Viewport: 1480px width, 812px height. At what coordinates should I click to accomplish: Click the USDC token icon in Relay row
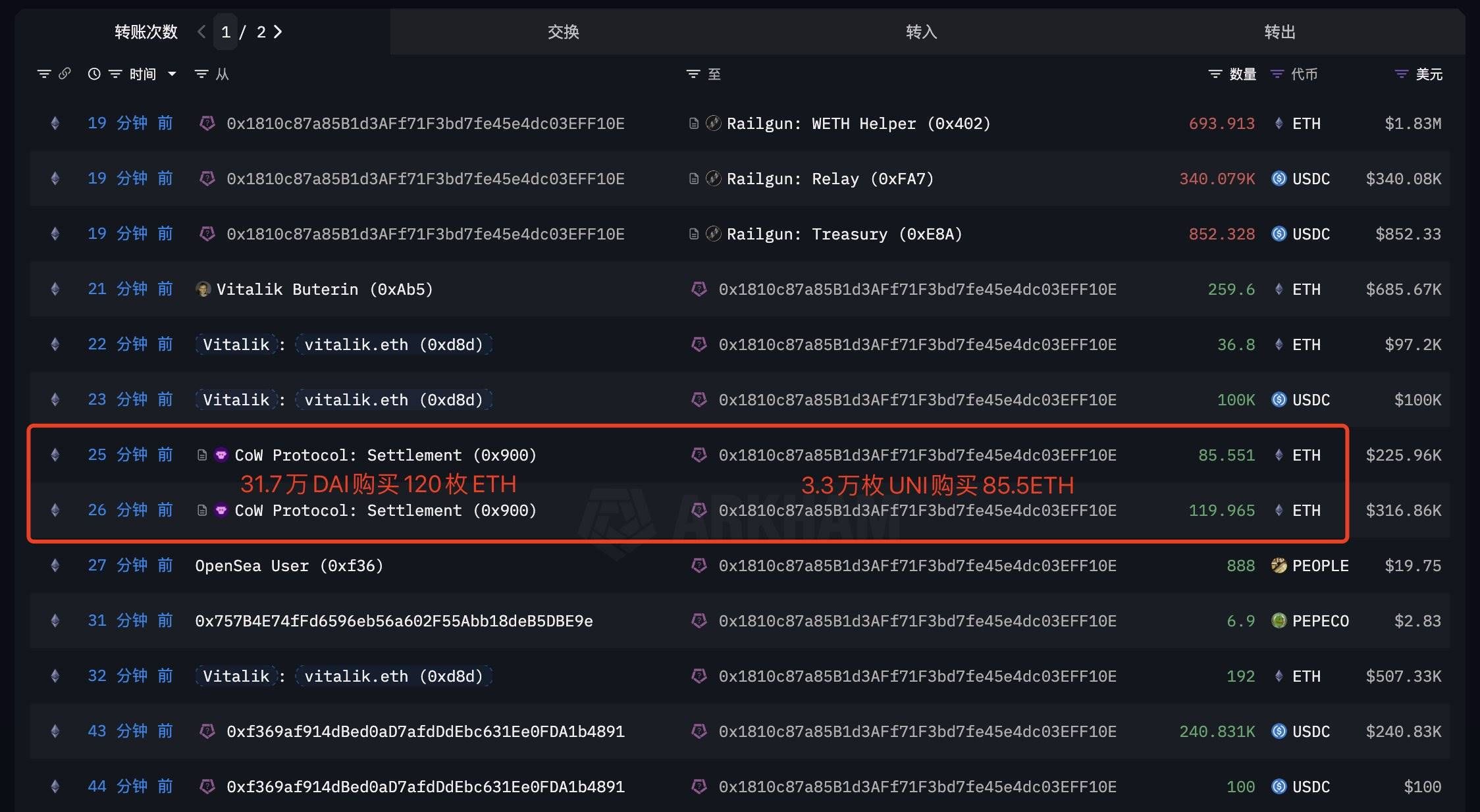coord(1279,178)
